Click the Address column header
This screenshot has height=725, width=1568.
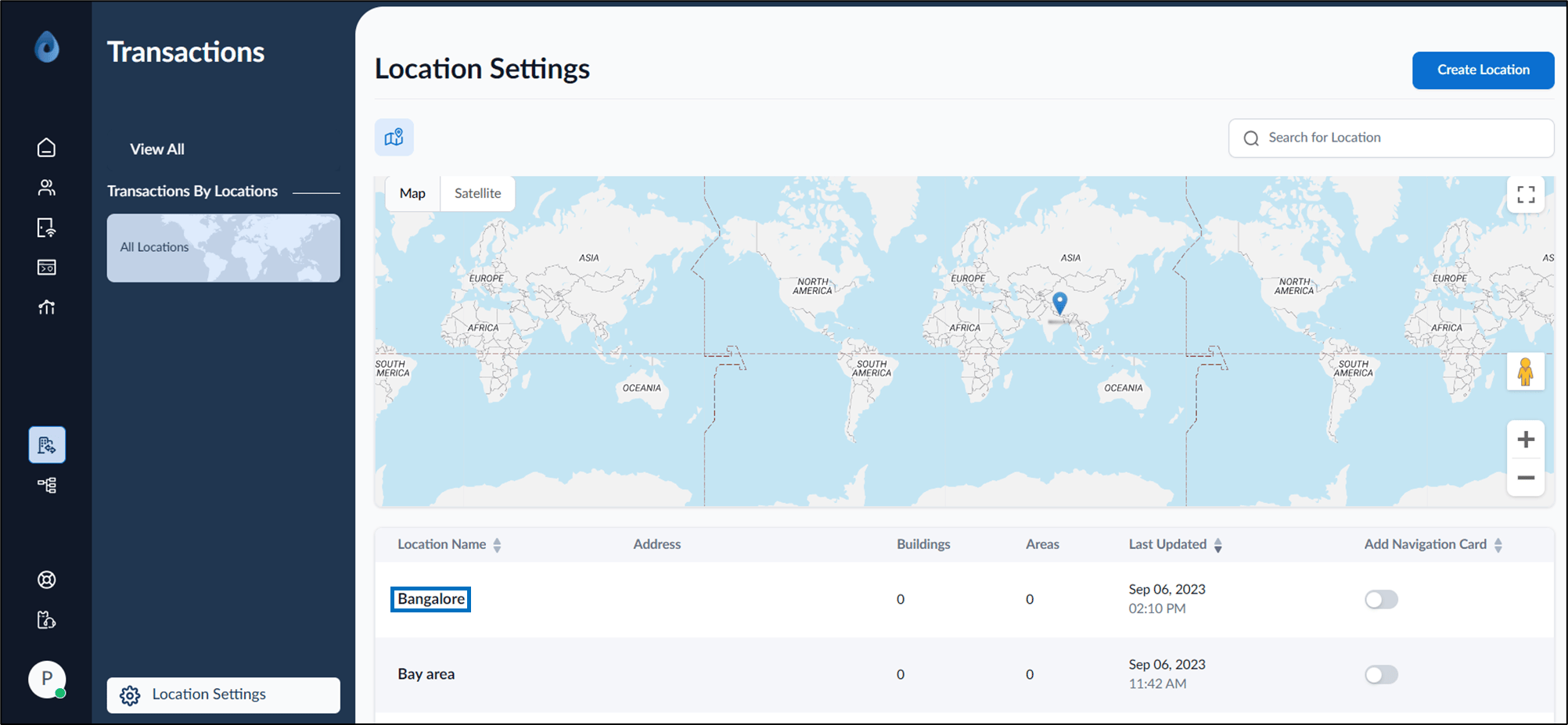656,544
